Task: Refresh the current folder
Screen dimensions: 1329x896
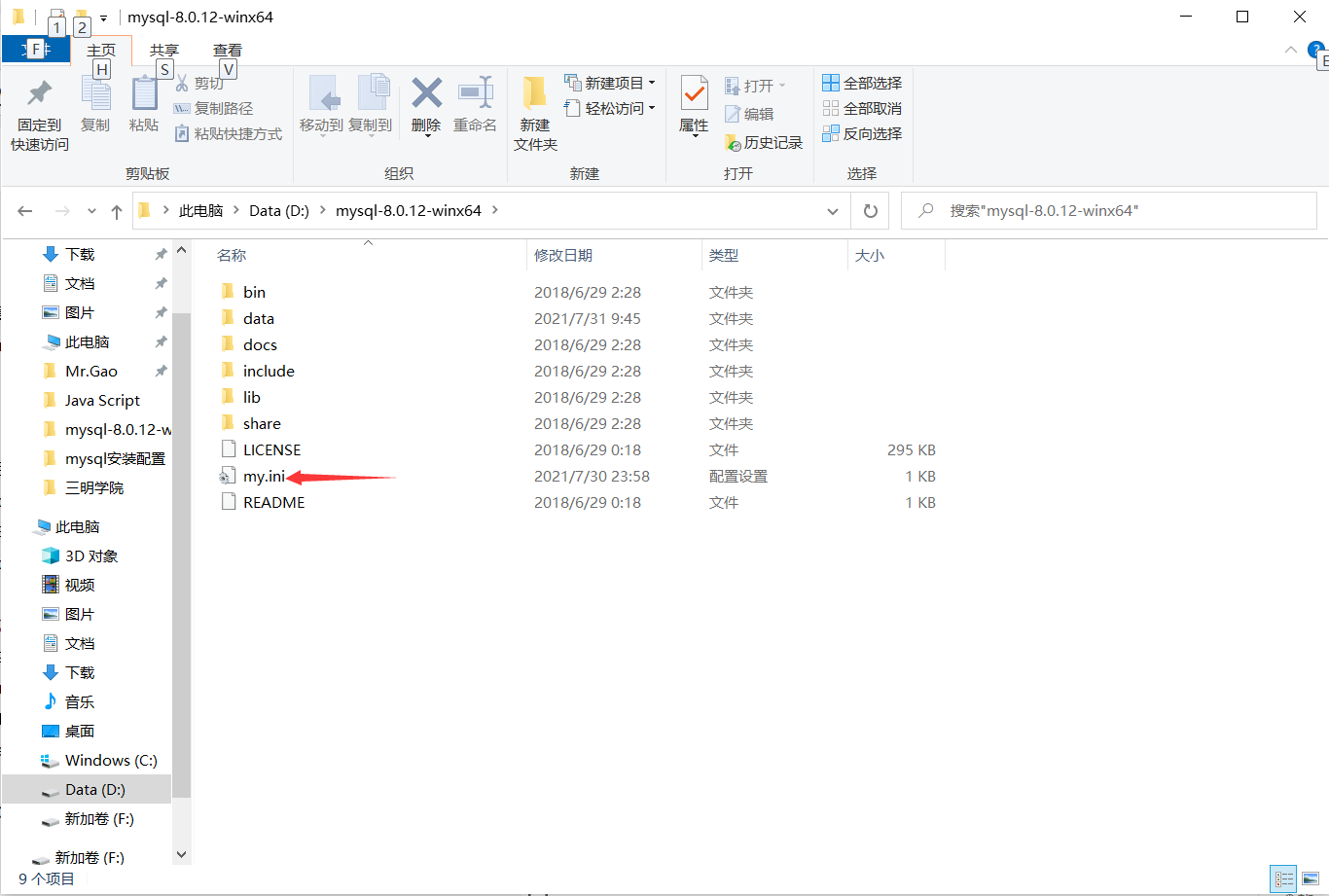Action: 871,211
